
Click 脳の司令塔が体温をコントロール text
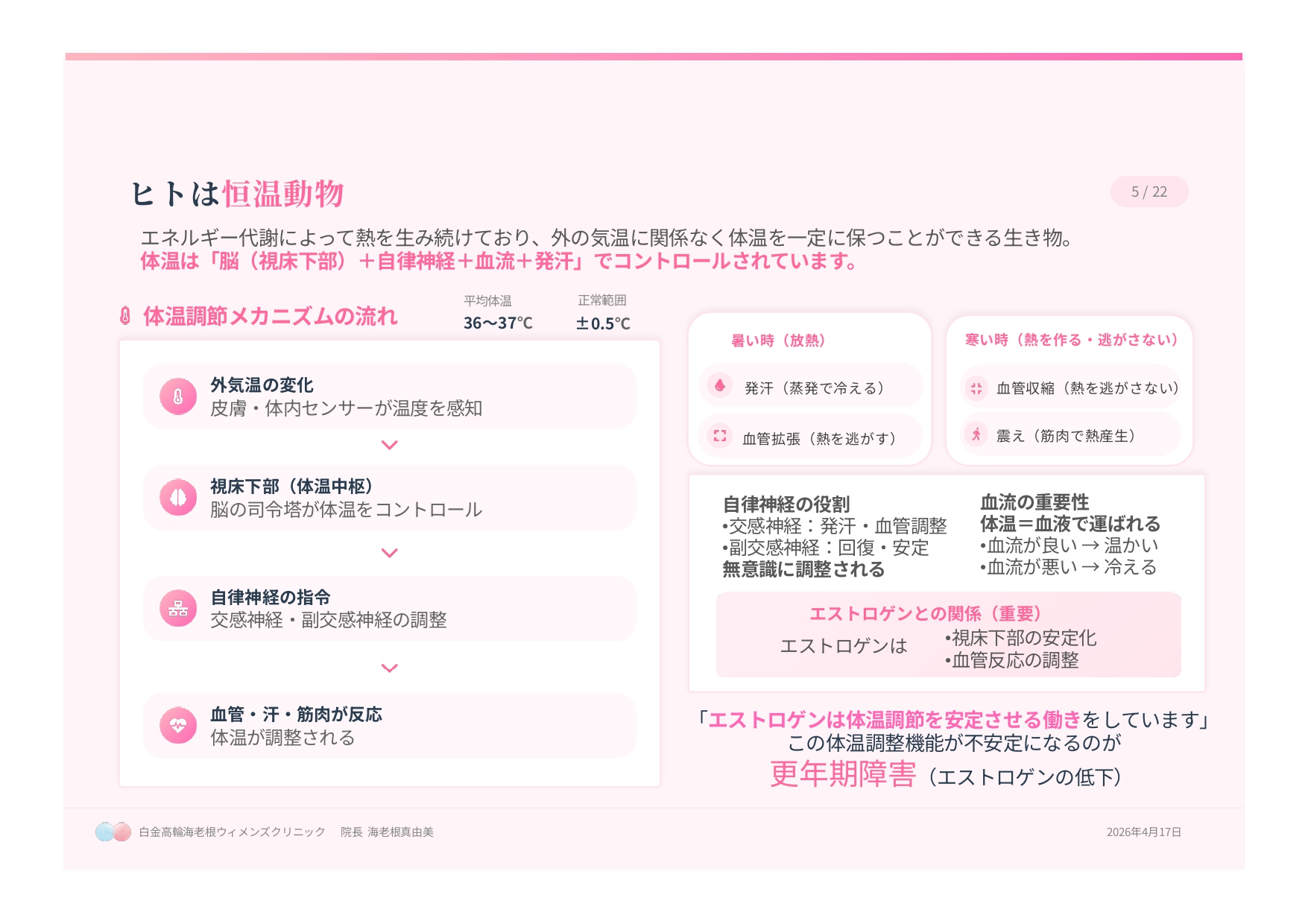347,510
